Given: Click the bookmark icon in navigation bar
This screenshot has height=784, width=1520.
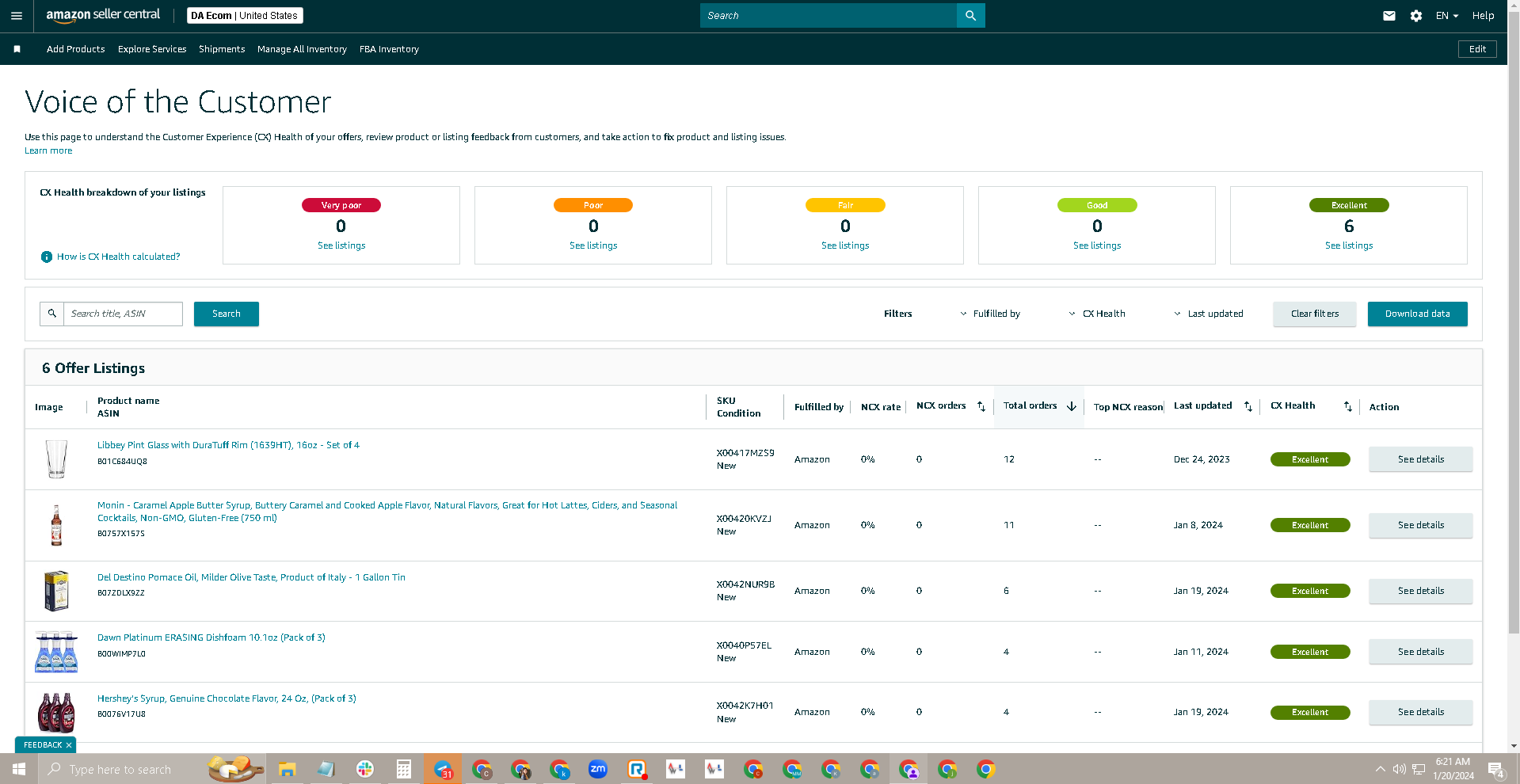Looking at the screenshot, I should click(17, 49).
